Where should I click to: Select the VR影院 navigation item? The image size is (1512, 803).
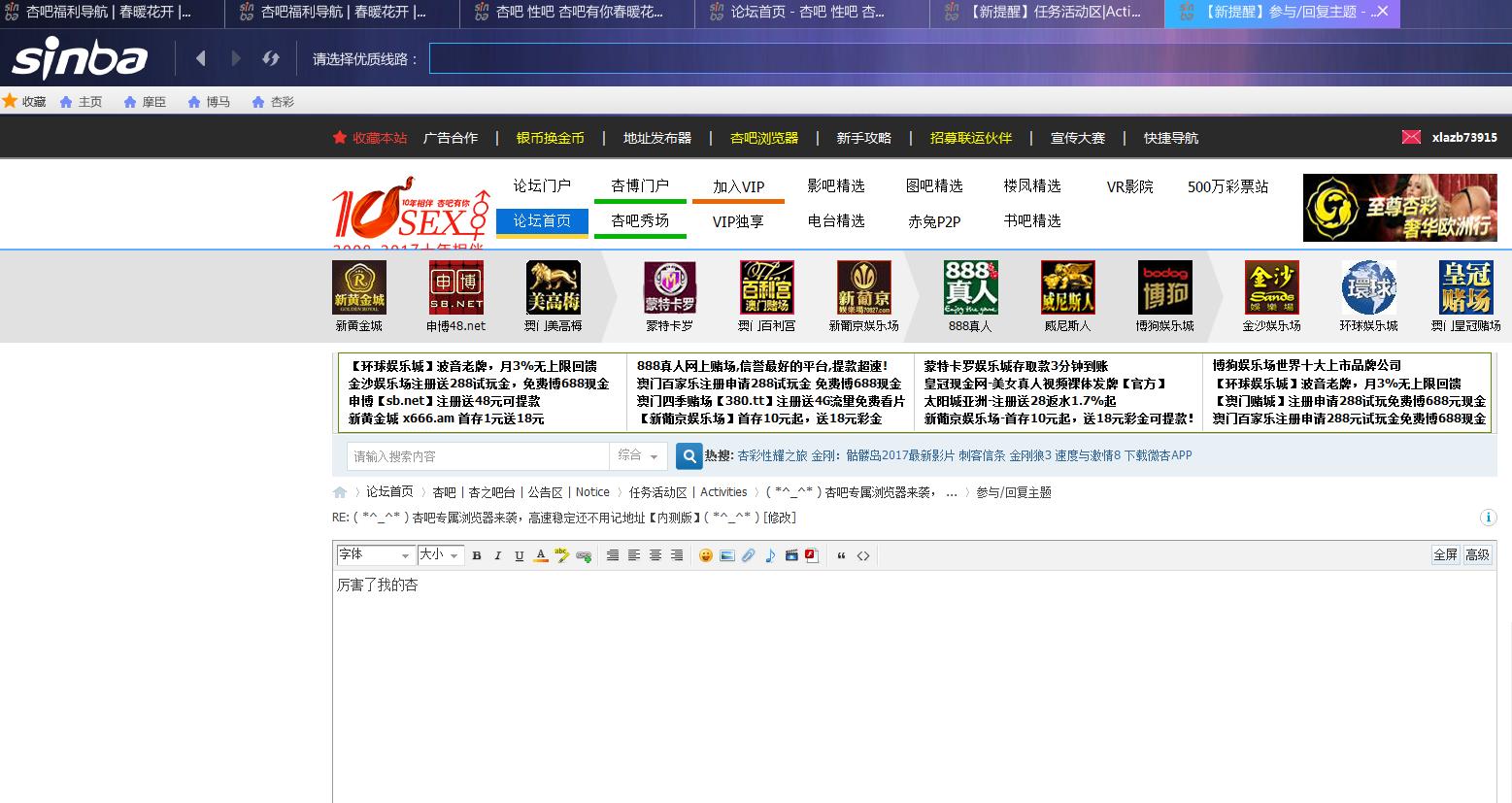pos(1130,186)
